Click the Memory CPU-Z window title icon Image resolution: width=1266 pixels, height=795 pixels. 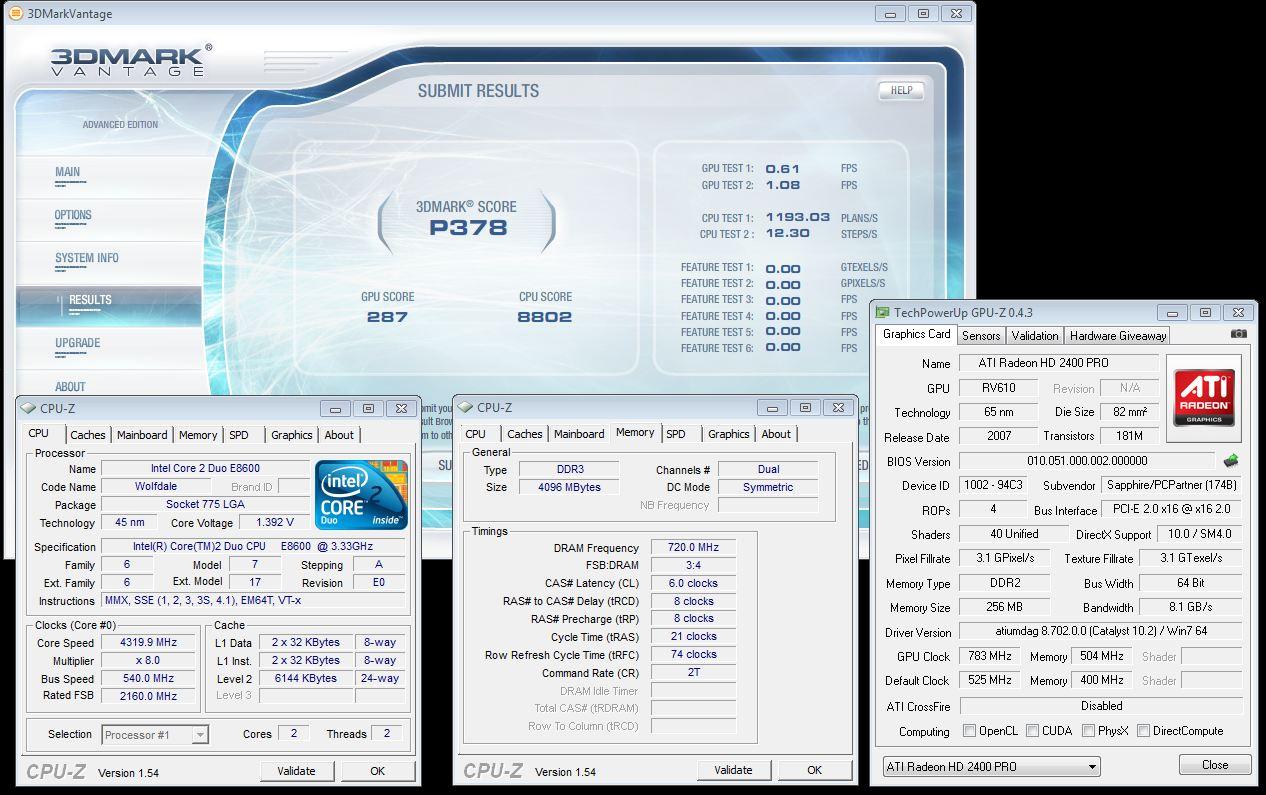coord(465,407)
